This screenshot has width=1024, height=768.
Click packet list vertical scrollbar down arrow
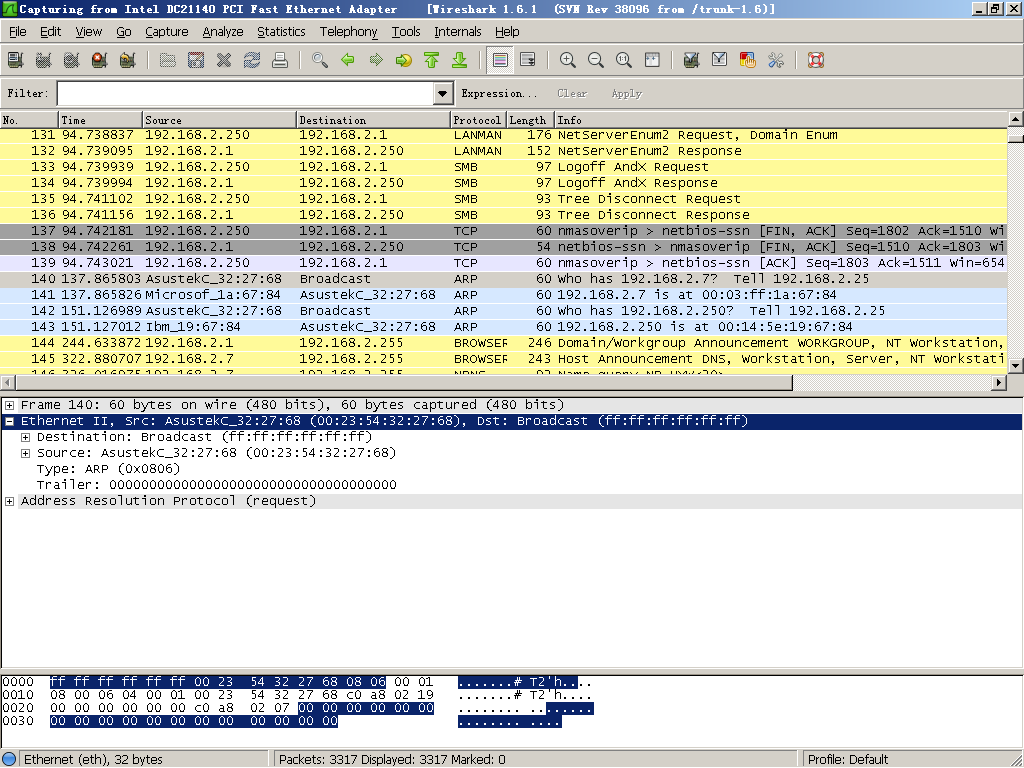(1016, 366)
